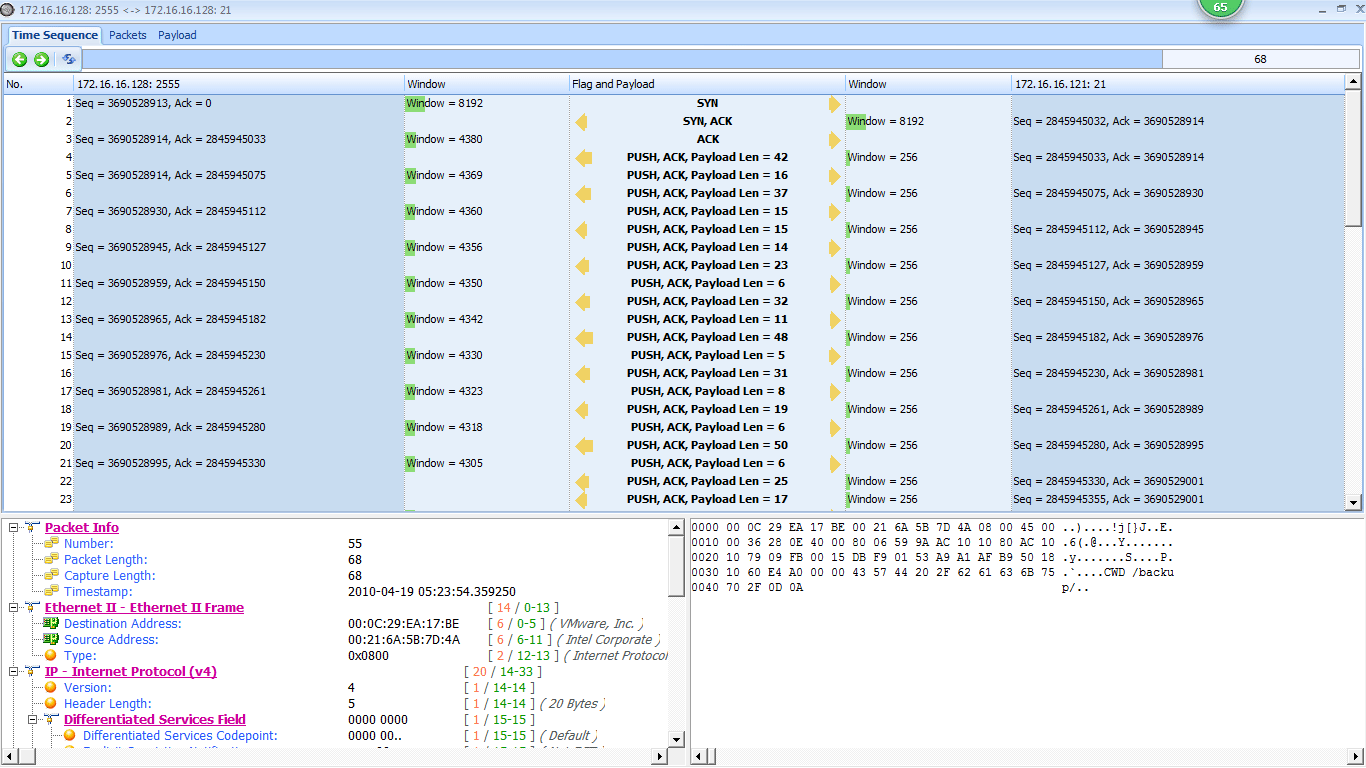Select the Packet Info heading link
This screenshot has width=1366, height=768.
click(82, 527)
